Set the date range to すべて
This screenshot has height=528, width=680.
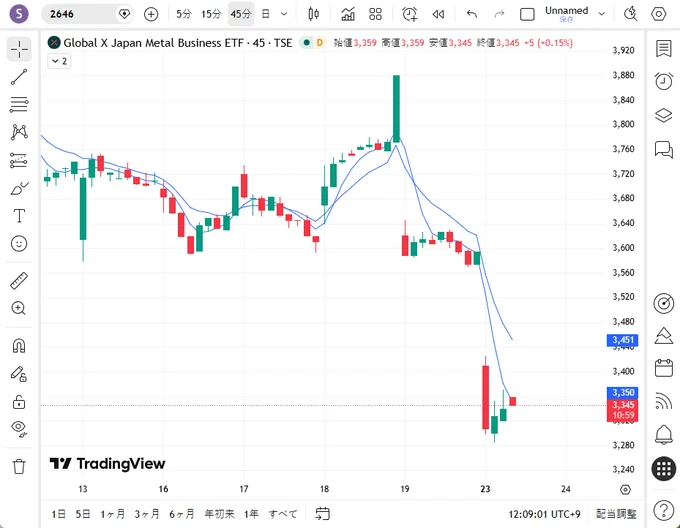click(283, 514)
